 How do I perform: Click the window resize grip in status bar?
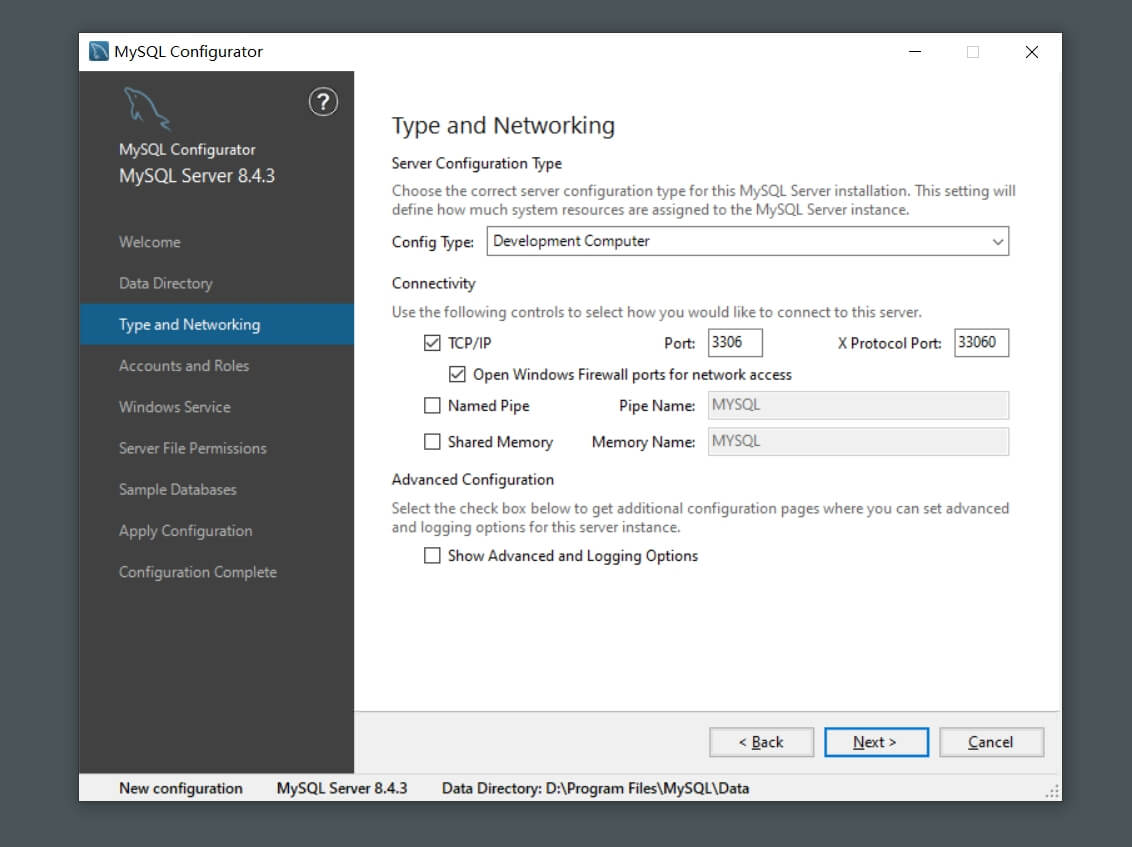(1053, 791)
